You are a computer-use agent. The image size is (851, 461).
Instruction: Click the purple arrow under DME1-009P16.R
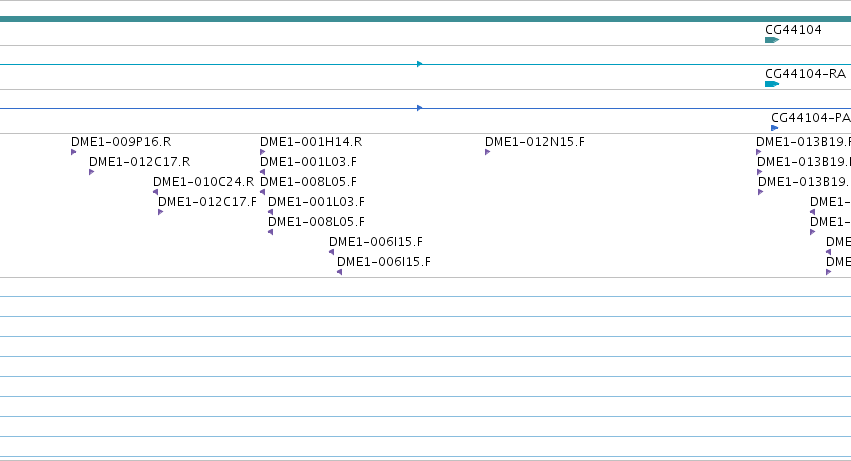[x=73, y=152]
